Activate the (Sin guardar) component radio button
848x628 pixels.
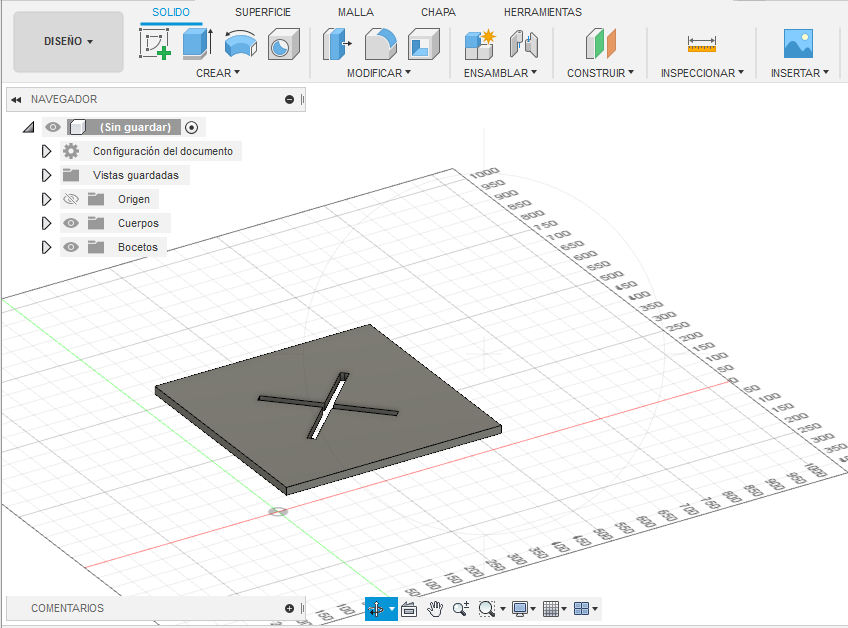coord(192,127)
